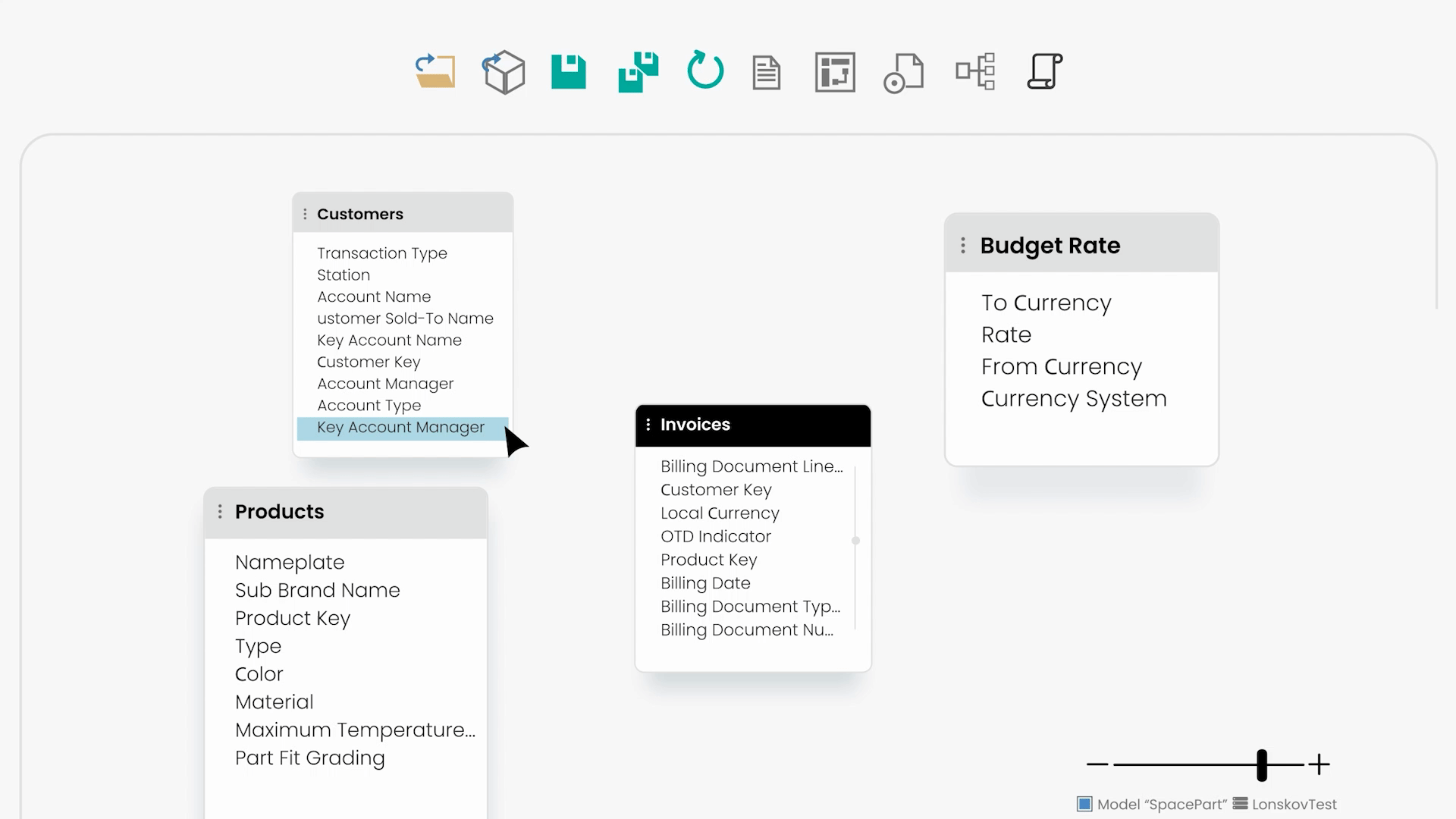Click the Customers table drag handle dots
Screen dimensions: 1456x819
click(x=305, y=215)
